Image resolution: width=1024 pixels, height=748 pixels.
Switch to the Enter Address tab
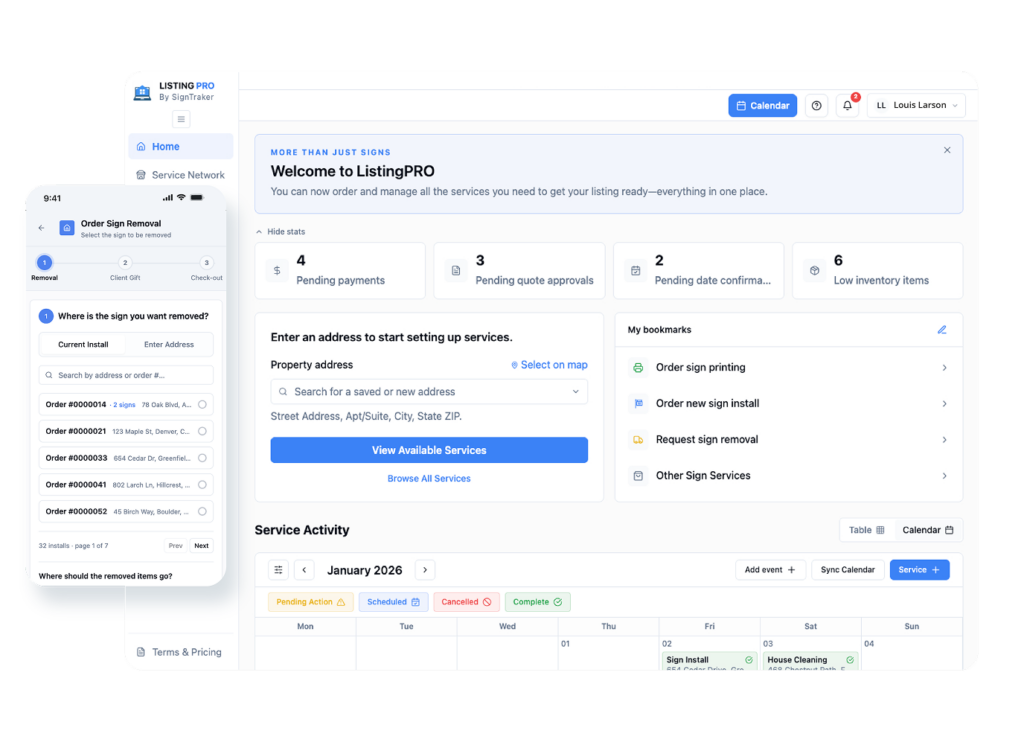[x=169, y=345]
